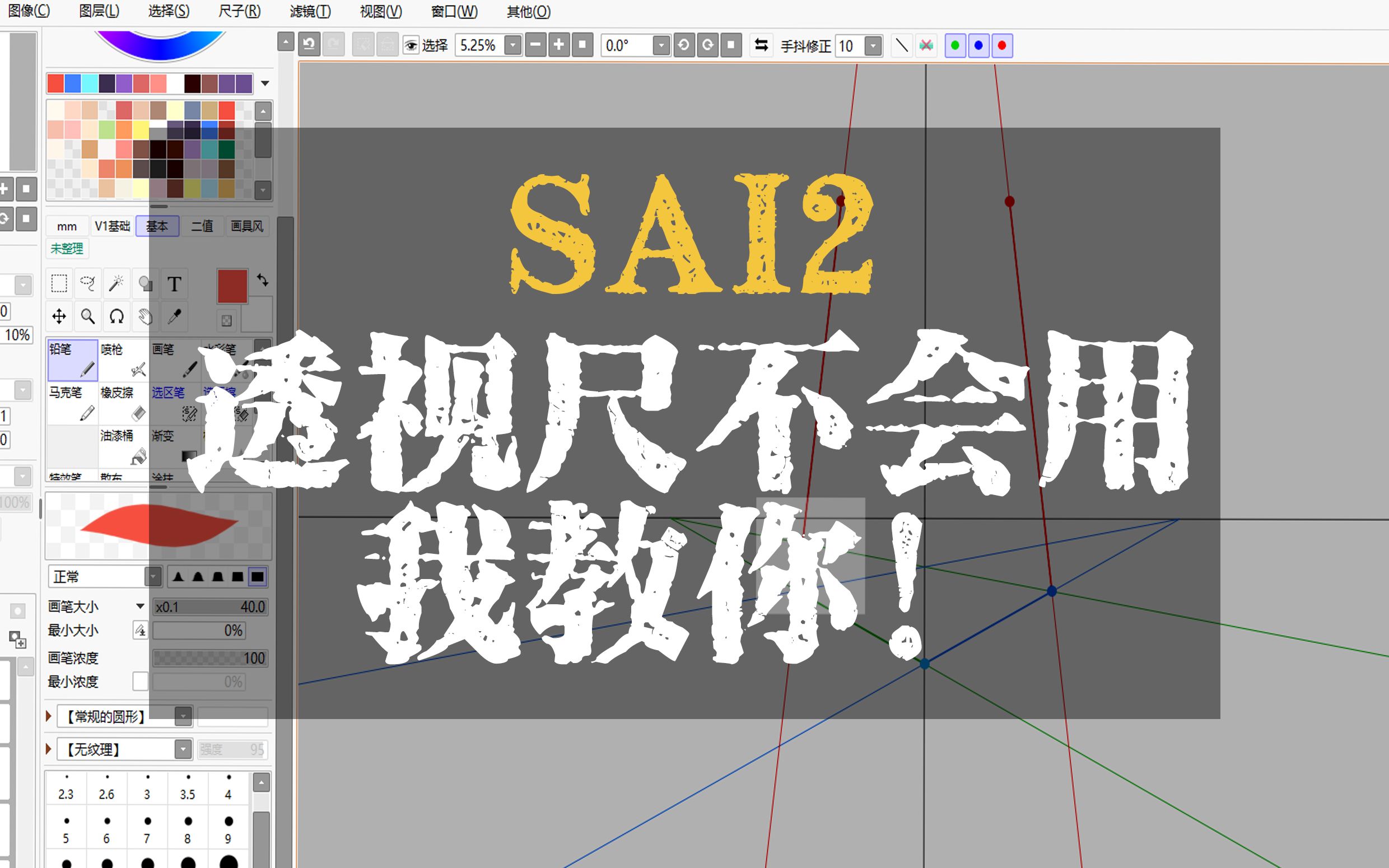Toggle the perspective ruler snap icon
Screen dimensions: 1389x868
[x=926, y=45]
